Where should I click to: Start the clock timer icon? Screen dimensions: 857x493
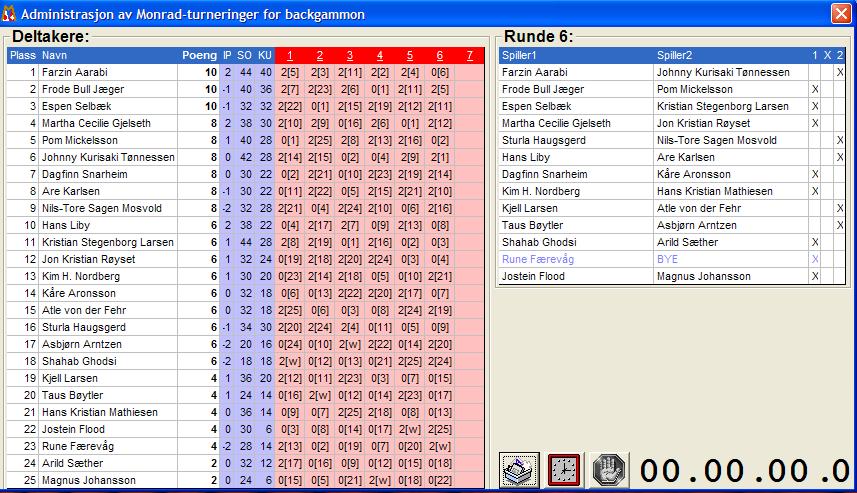tap(564, 470)
